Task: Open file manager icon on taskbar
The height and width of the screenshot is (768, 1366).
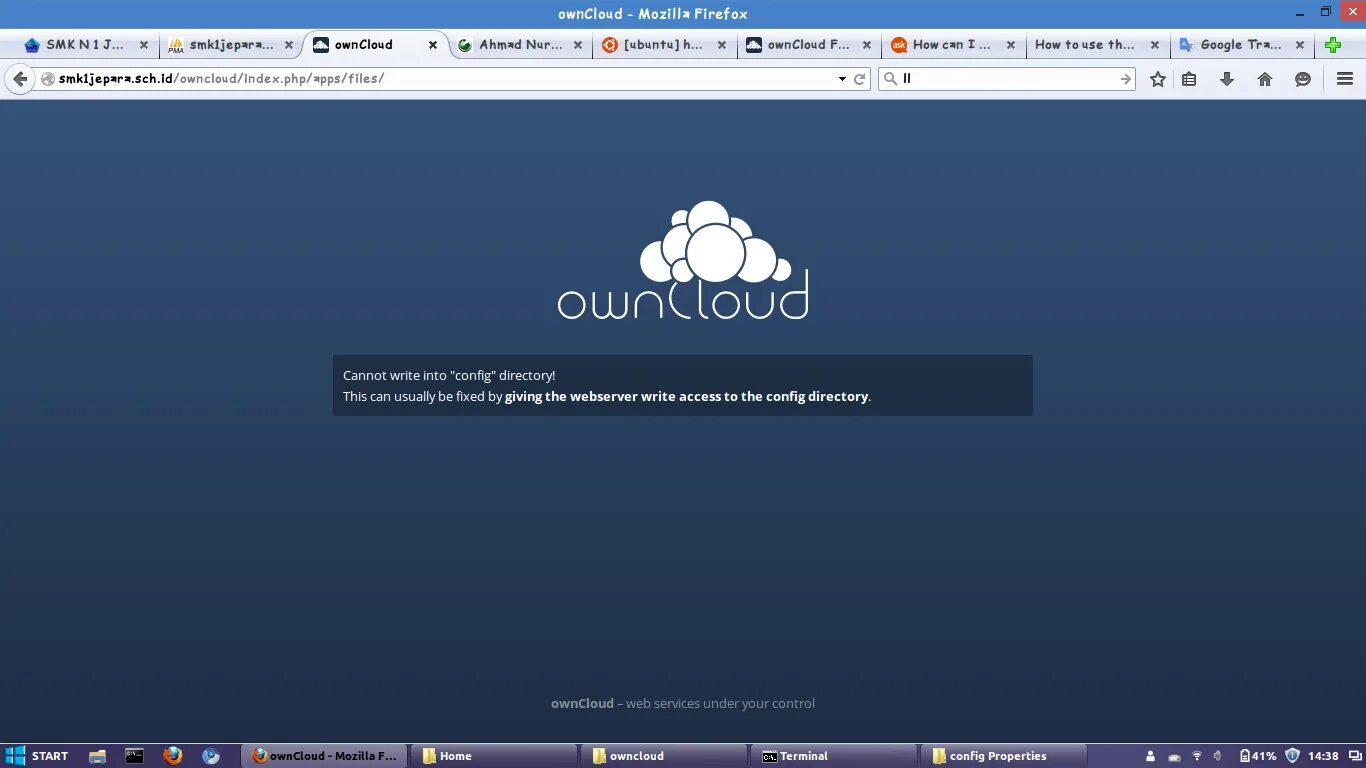Action: (97, 756)
